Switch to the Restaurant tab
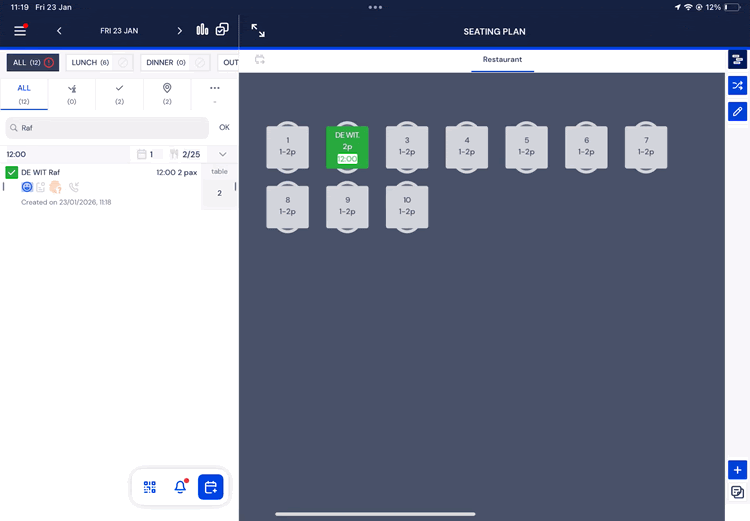Viewport: 750px width, 521px height. point(502,60)
